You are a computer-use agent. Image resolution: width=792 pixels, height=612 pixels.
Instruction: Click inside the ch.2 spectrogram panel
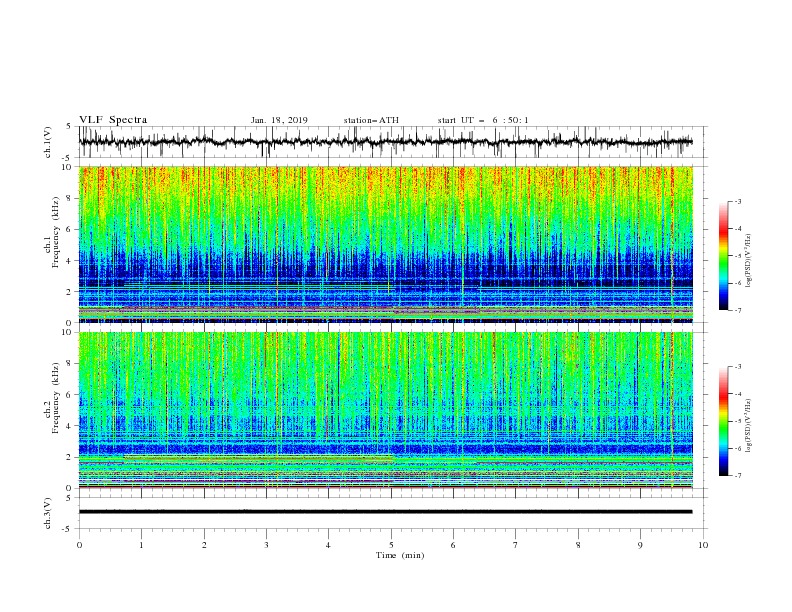[x=386, y=410]
